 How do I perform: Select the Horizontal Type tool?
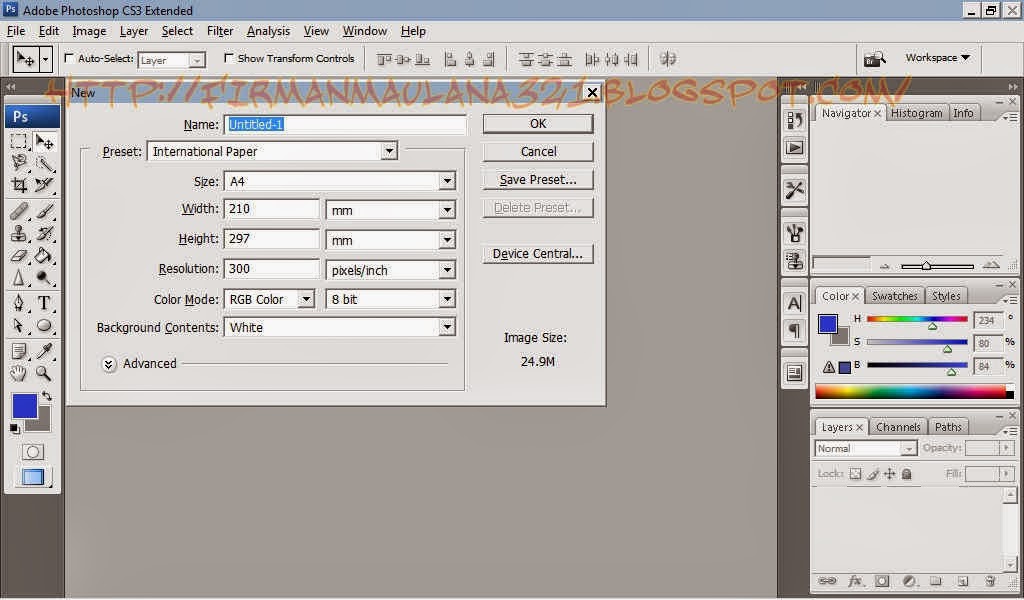click(x=44, y=303)
